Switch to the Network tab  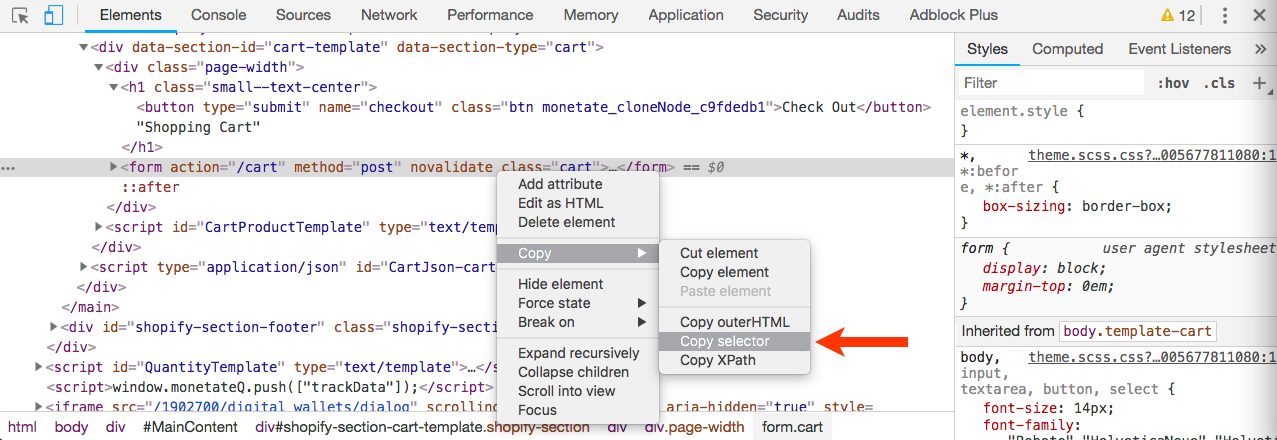coord(389,15)
